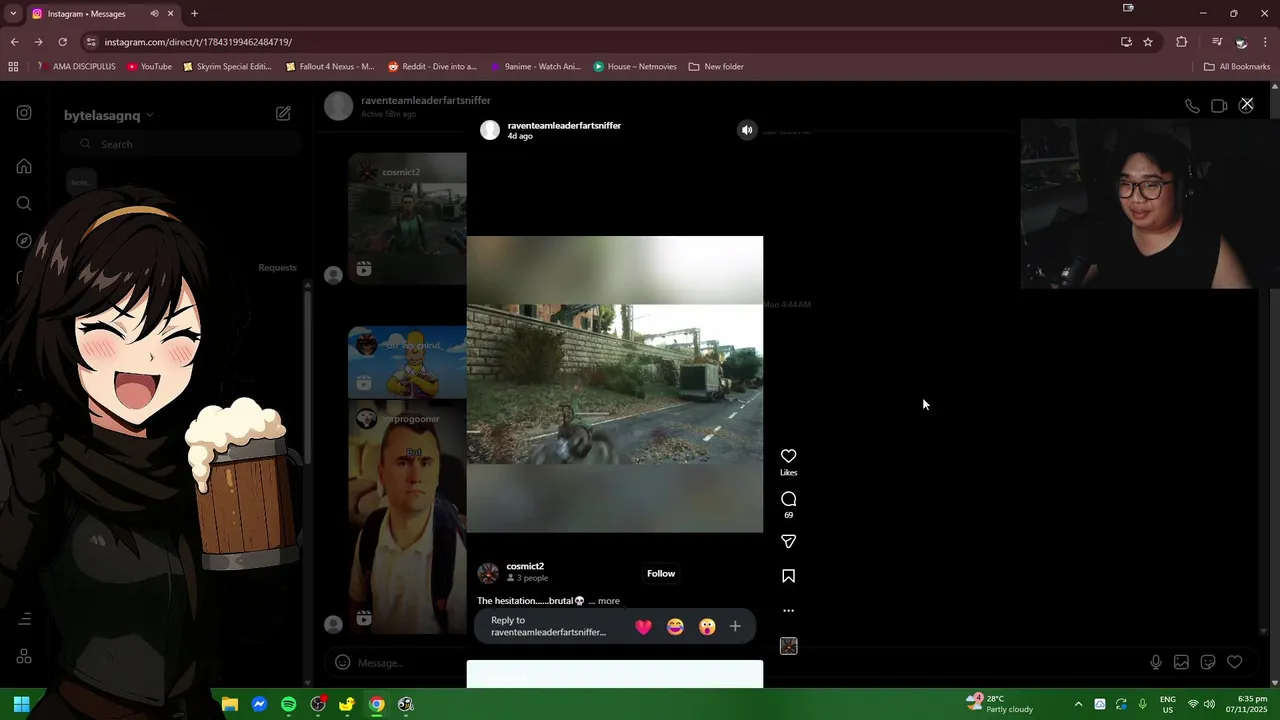This screenshot has height=720, width=1280.
Task: Open Chrome extensions puzzle icon
Action: click(x=1181, y=42)
